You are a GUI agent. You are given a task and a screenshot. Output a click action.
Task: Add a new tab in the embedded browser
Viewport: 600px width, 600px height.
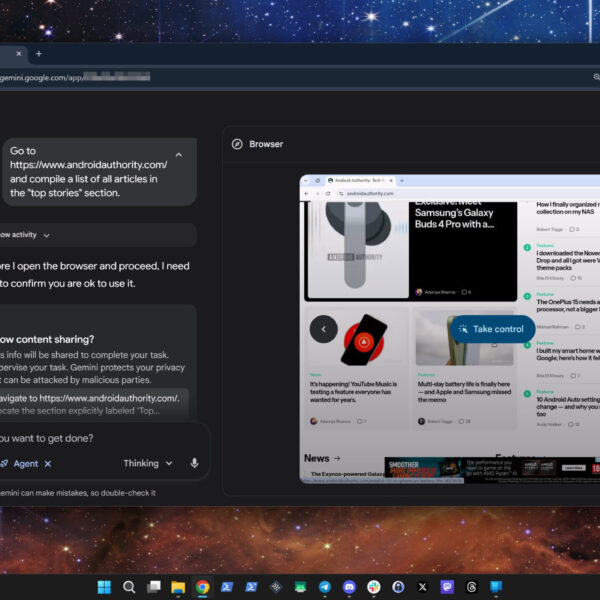tap(402, 181)
